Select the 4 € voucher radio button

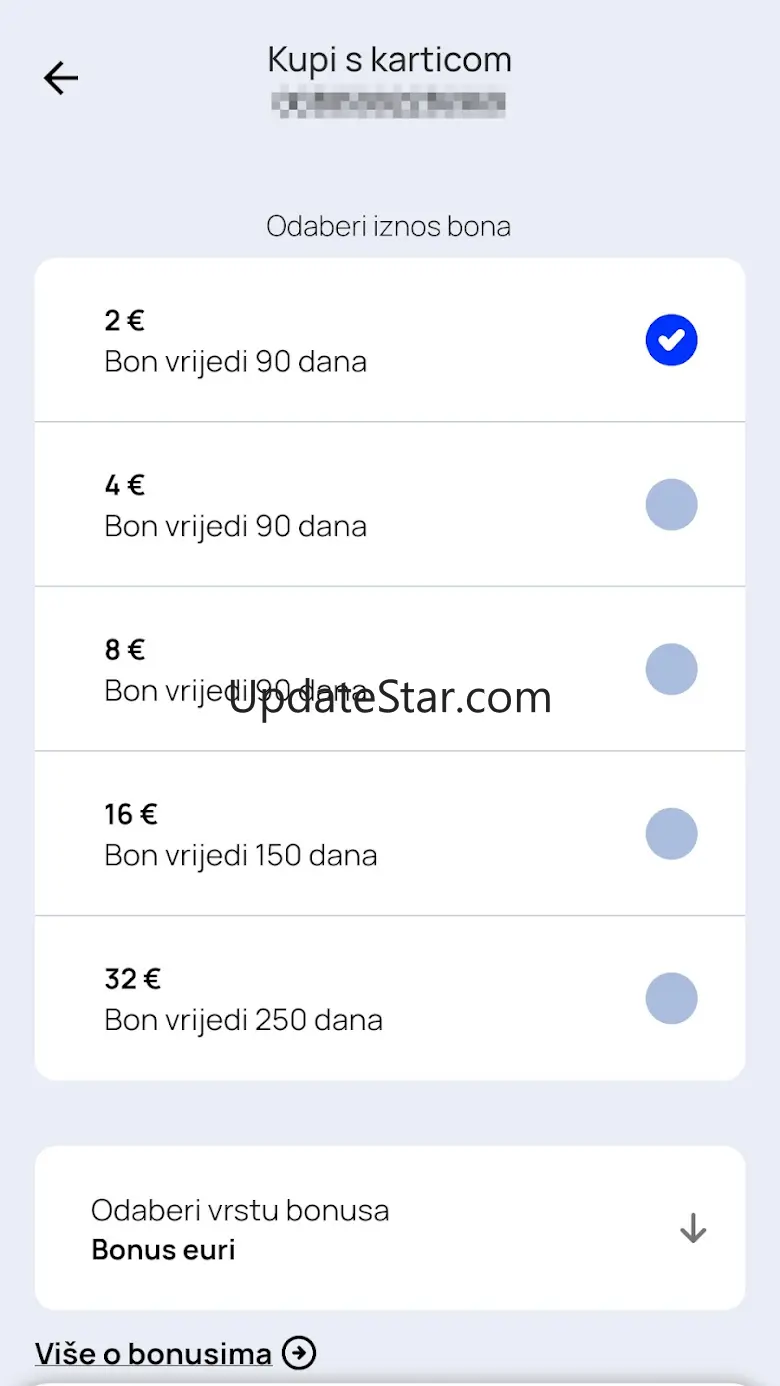tap(671, 504)
